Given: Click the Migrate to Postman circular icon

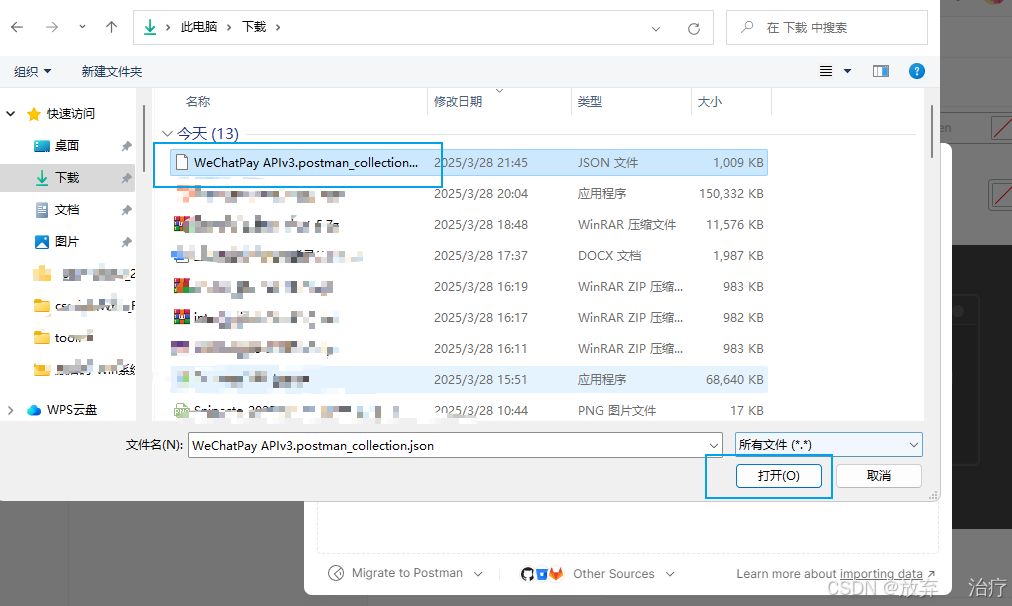Looking at the screenshot, I should click(x=336, y=573).
